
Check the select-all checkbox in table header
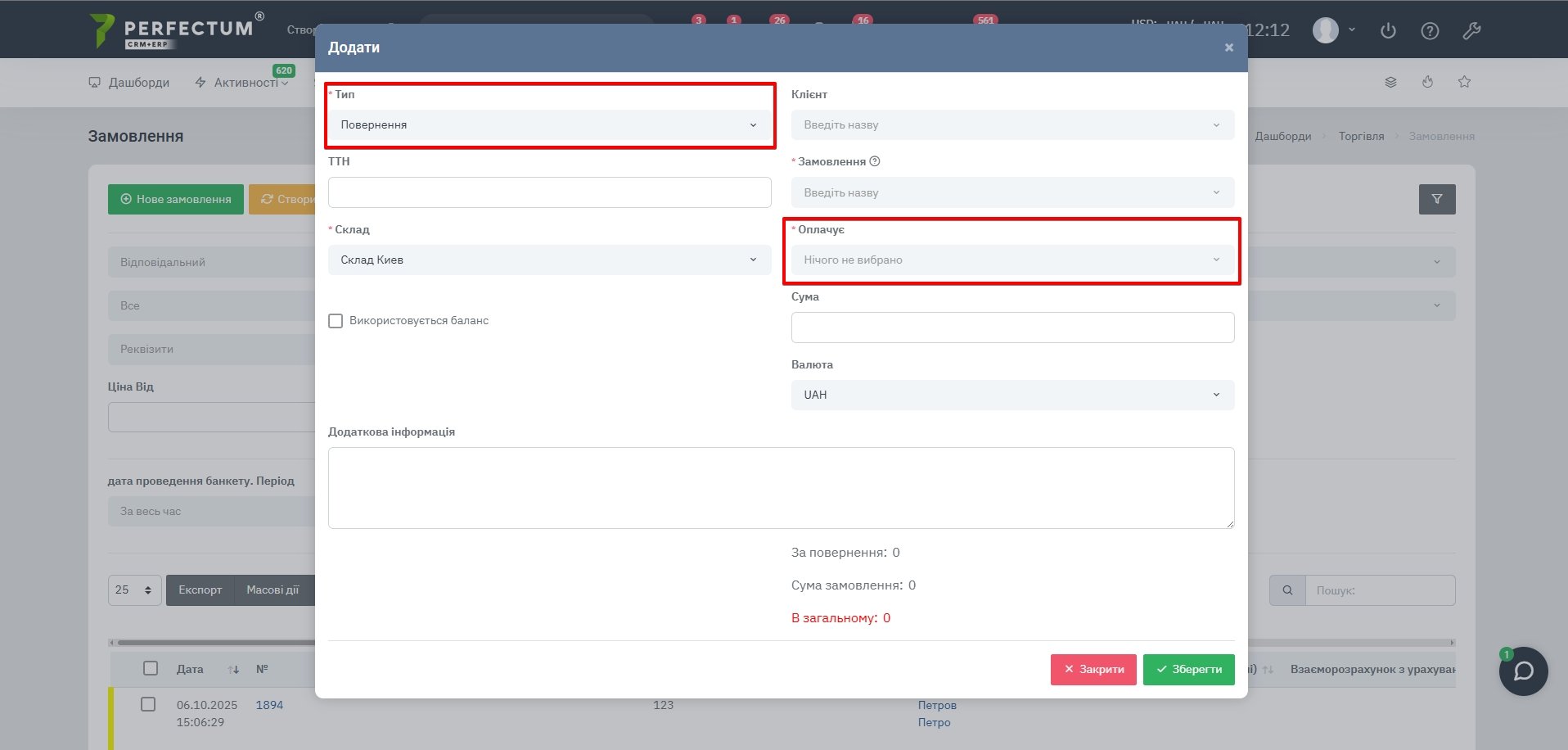(151, 668)
